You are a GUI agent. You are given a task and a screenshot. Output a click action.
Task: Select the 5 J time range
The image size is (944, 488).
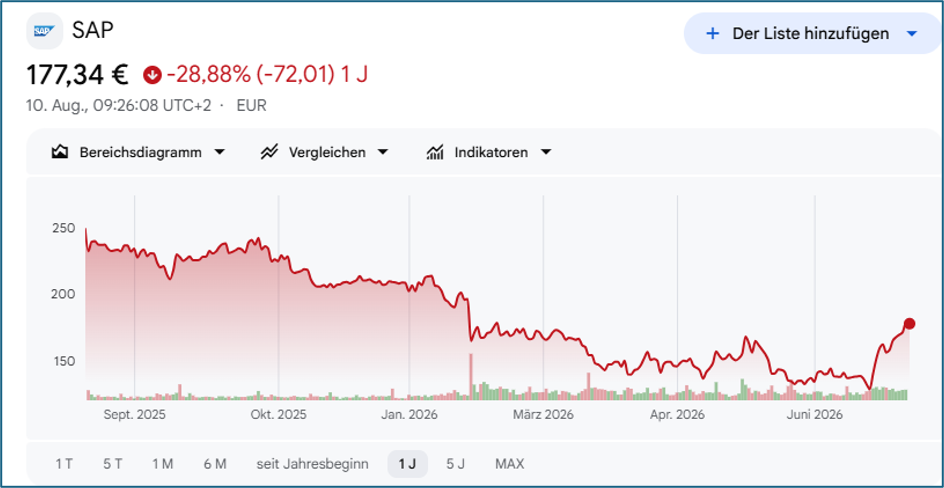point(455,464)
